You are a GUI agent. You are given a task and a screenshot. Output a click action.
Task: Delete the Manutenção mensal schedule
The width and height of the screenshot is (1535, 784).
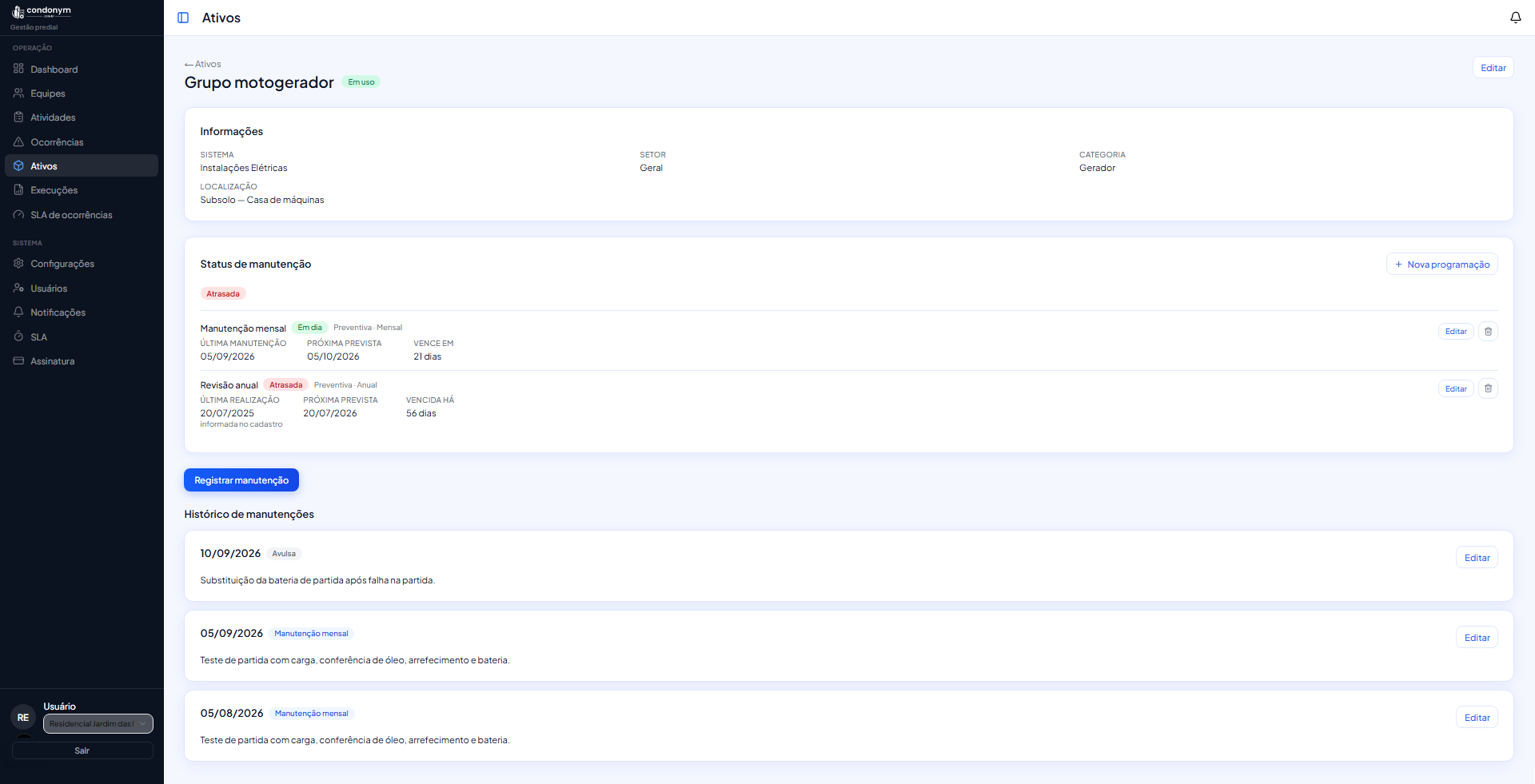pos(1488,332)
